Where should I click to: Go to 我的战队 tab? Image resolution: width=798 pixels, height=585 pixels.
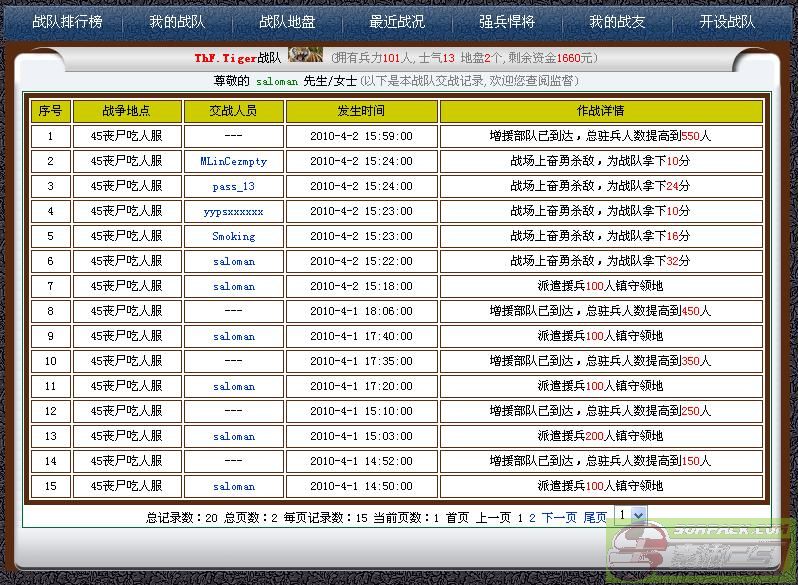[177, 21]
